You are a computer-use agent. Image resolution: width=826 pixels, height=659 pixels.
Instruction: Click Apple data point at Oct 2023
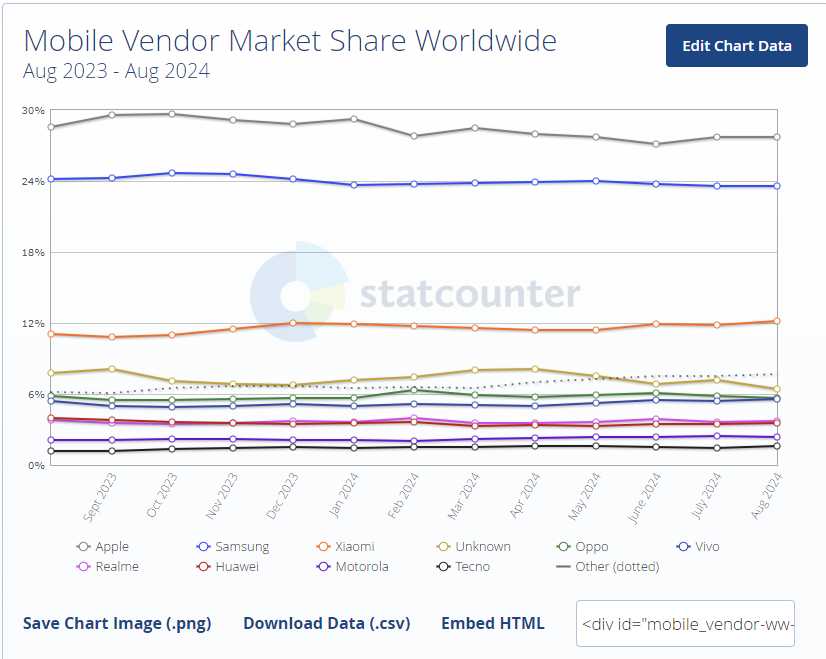(172, 114)
